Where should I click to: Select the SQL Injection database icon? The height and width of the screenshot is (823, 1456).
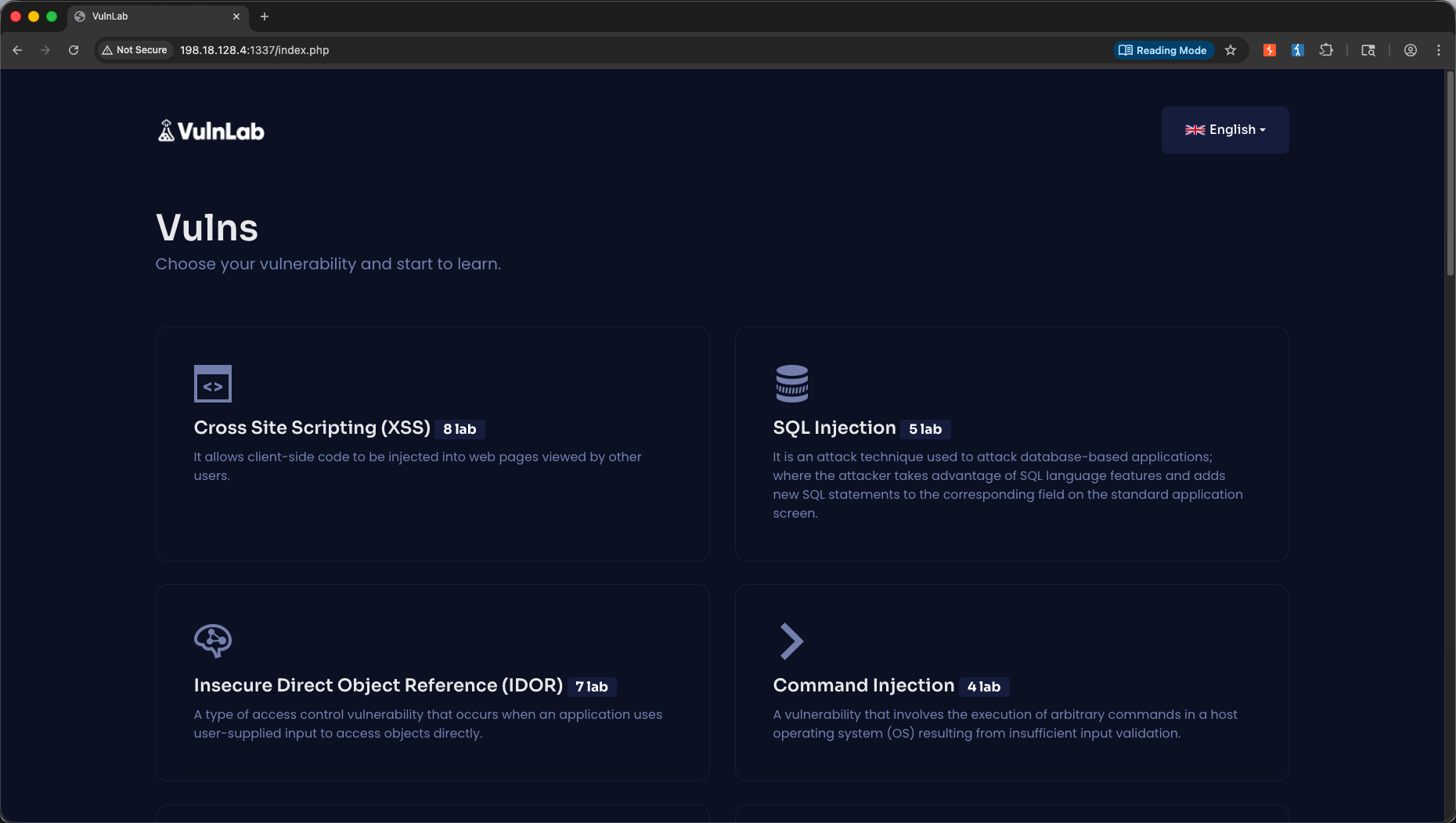(791, 384)
